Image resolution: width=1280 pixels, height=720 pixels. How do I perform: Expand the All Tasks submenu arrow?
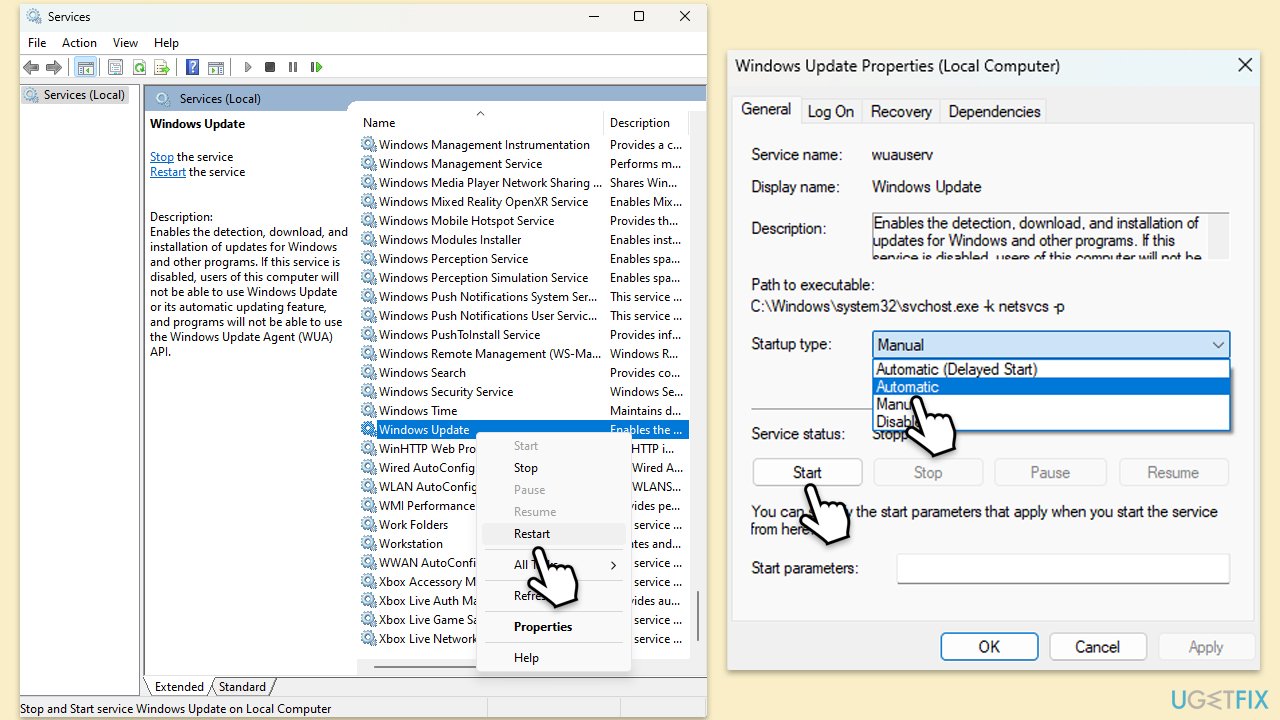[614, 565]
